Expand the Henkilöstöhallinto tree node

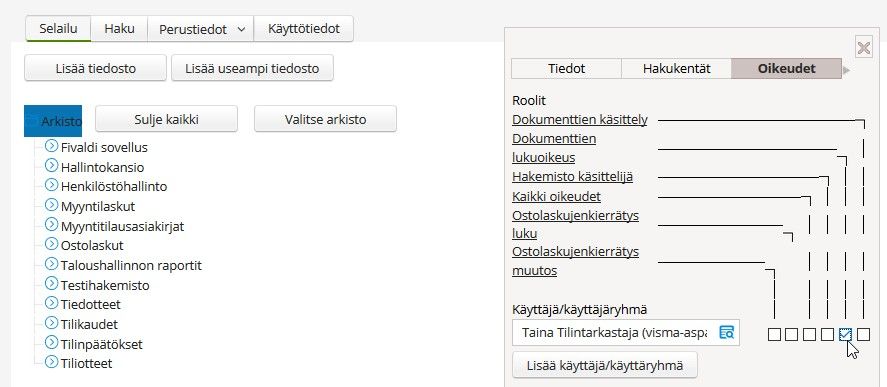51,186
